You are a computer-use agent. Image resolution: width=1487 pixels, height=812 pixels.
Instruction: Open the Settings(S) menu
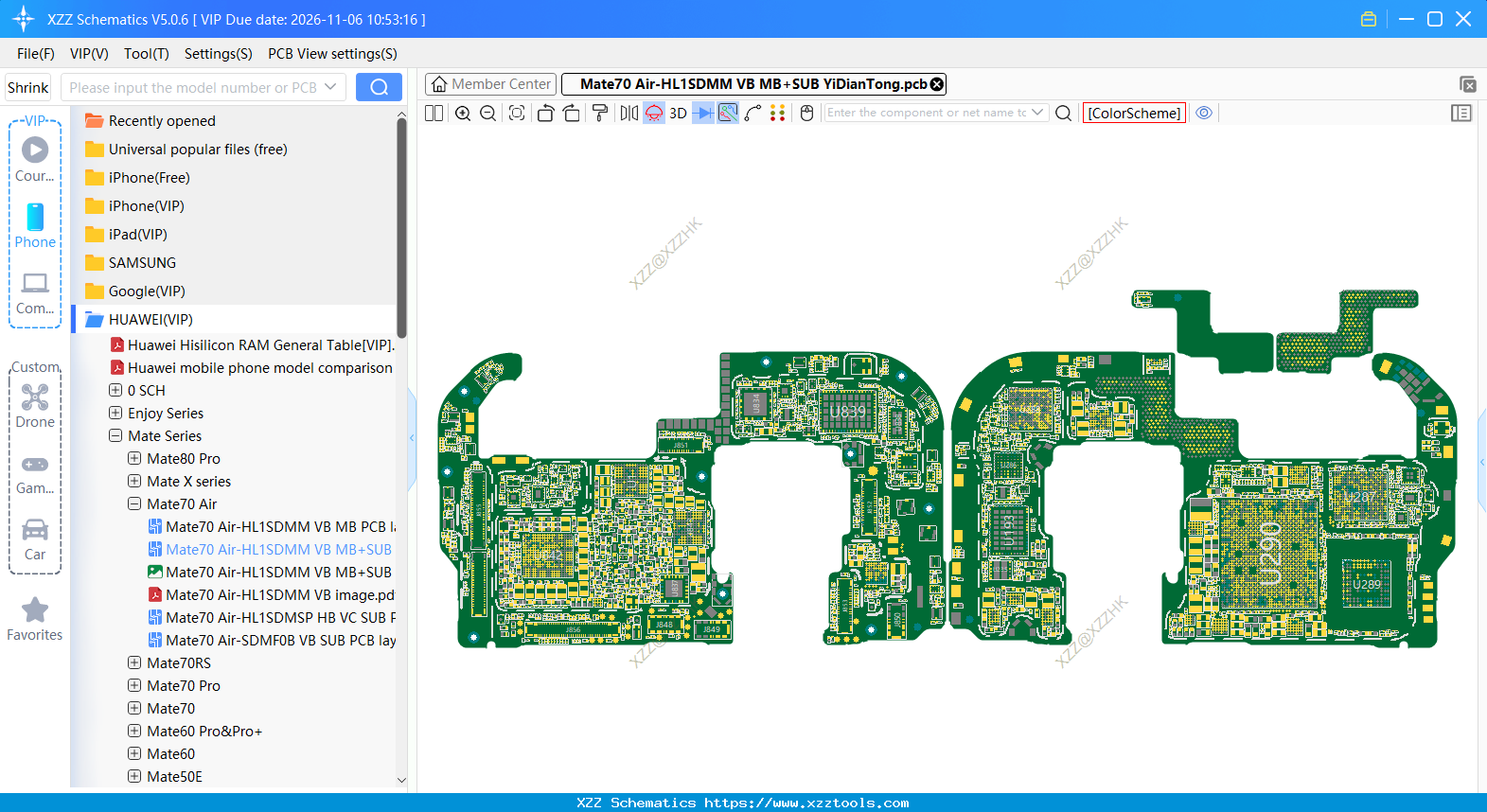click(x=219, y=54)
